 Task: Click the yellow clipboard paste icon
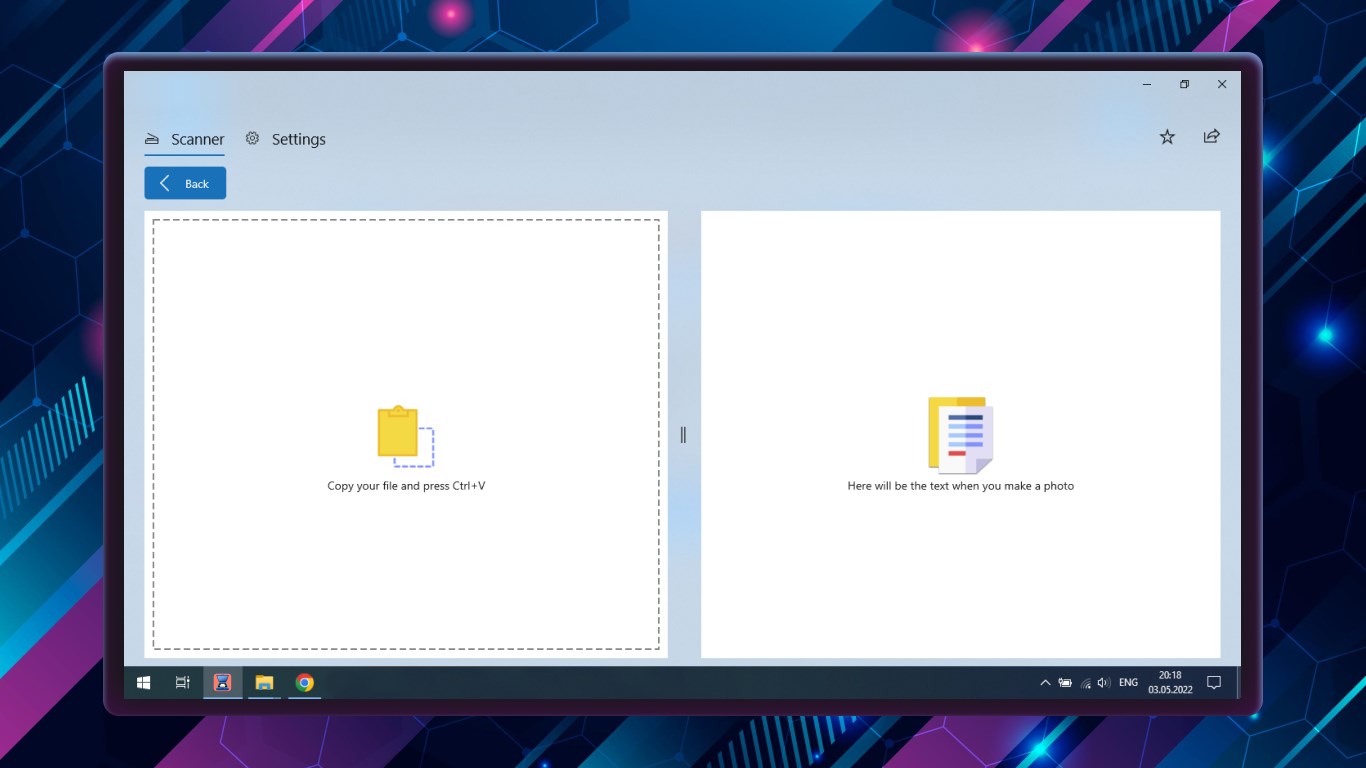point(405,436)
